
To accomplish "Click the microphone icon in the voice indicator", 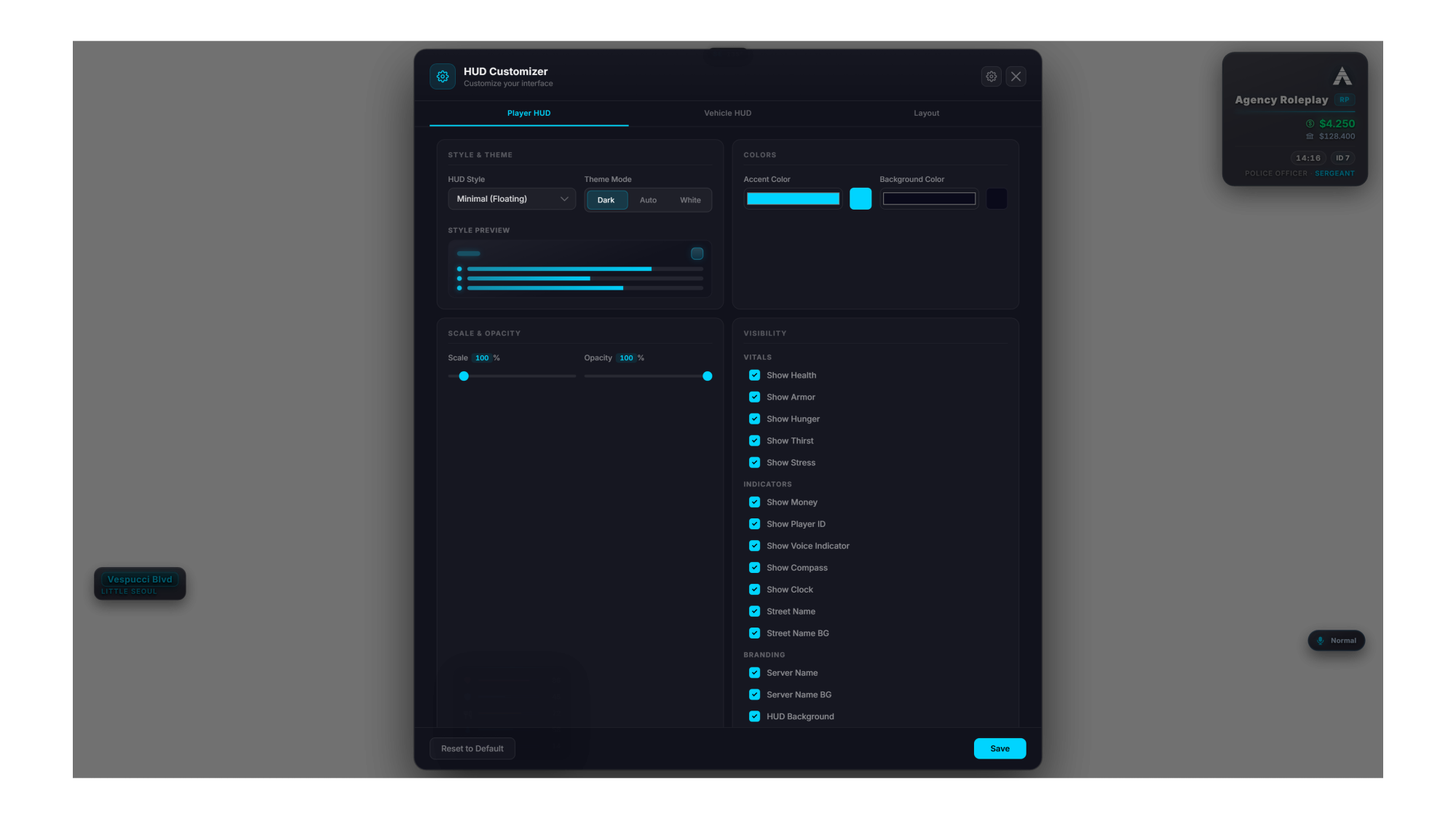I will (1320, 641).
